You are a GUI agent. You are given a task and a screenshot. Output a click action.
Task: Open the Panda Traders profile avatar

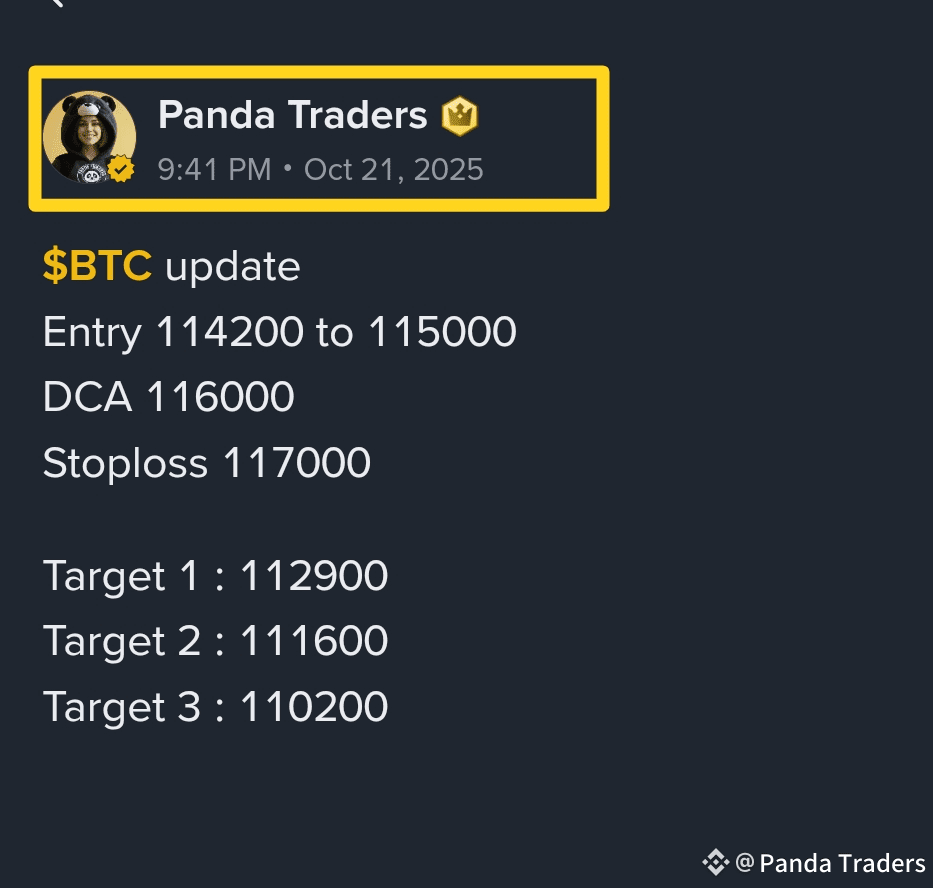pos(89,137)
